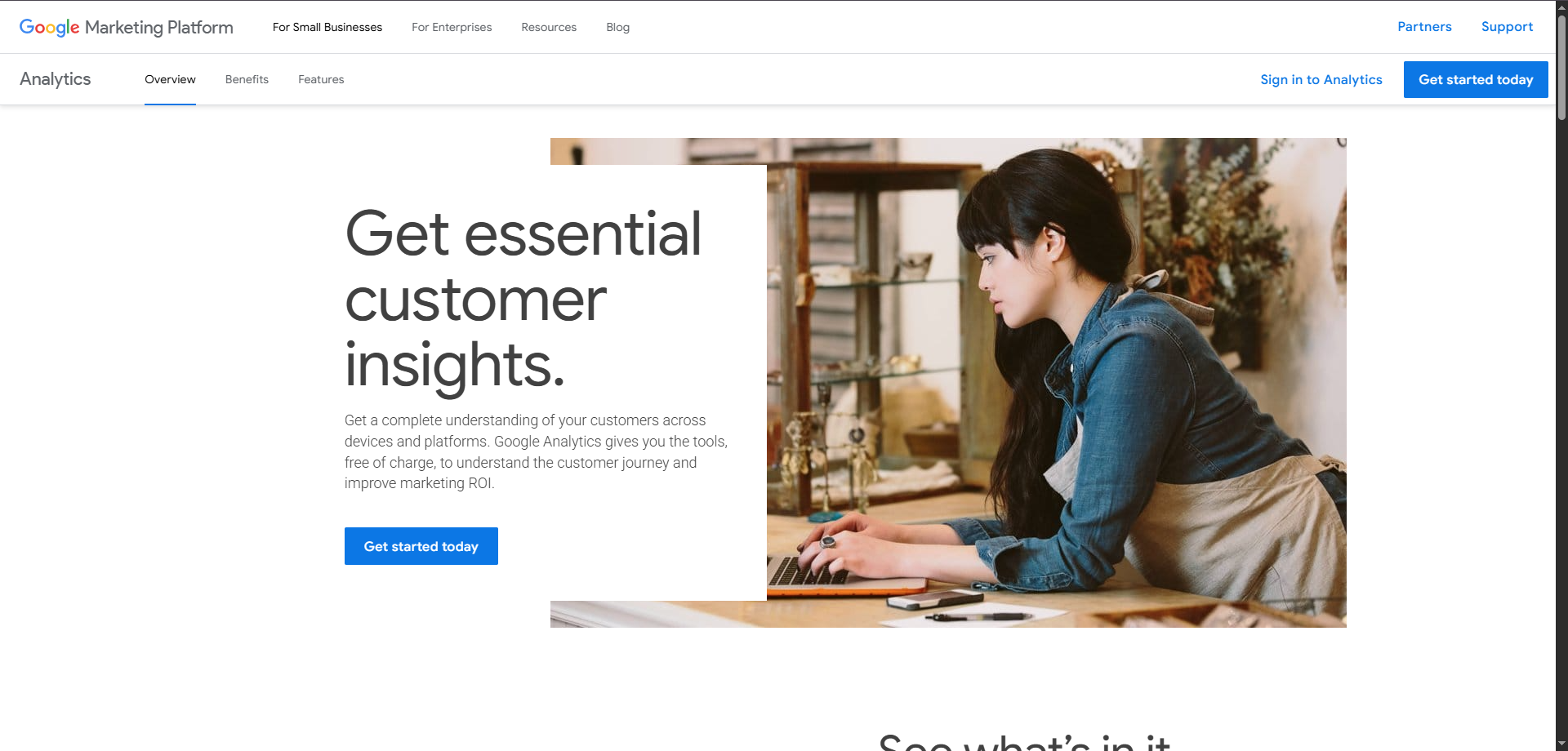Click the Google Marketing Platform logo
1568x751 pixels.
pos(127,27)
